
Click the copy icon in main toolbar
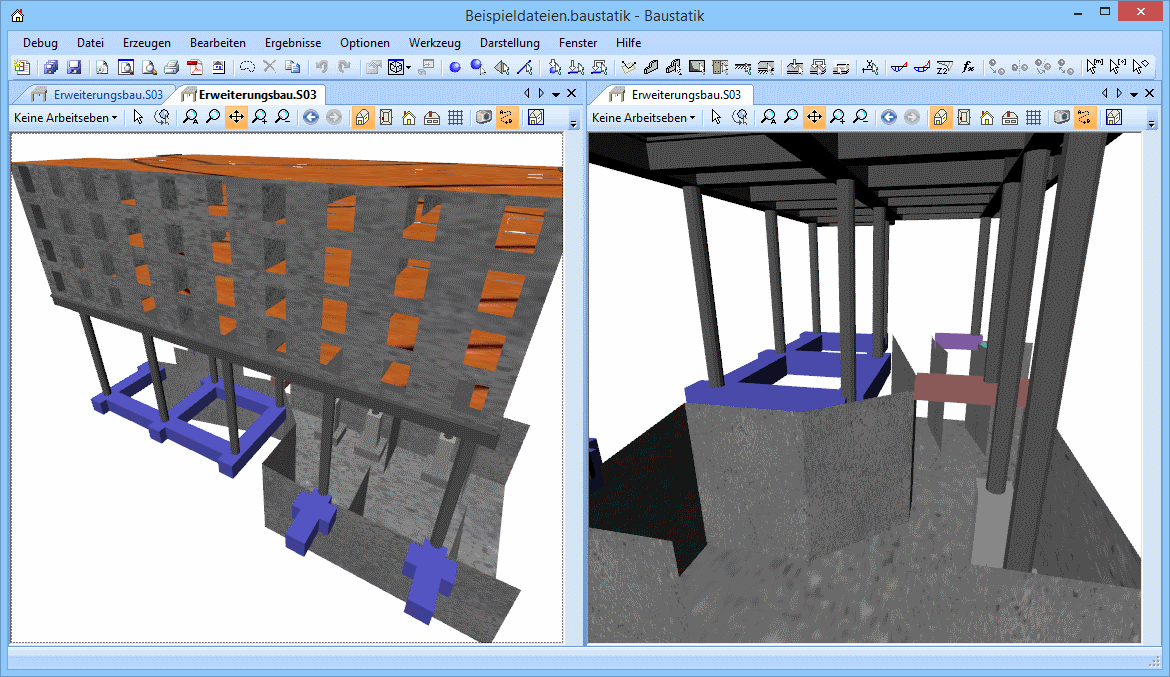(x=292, y=68)
